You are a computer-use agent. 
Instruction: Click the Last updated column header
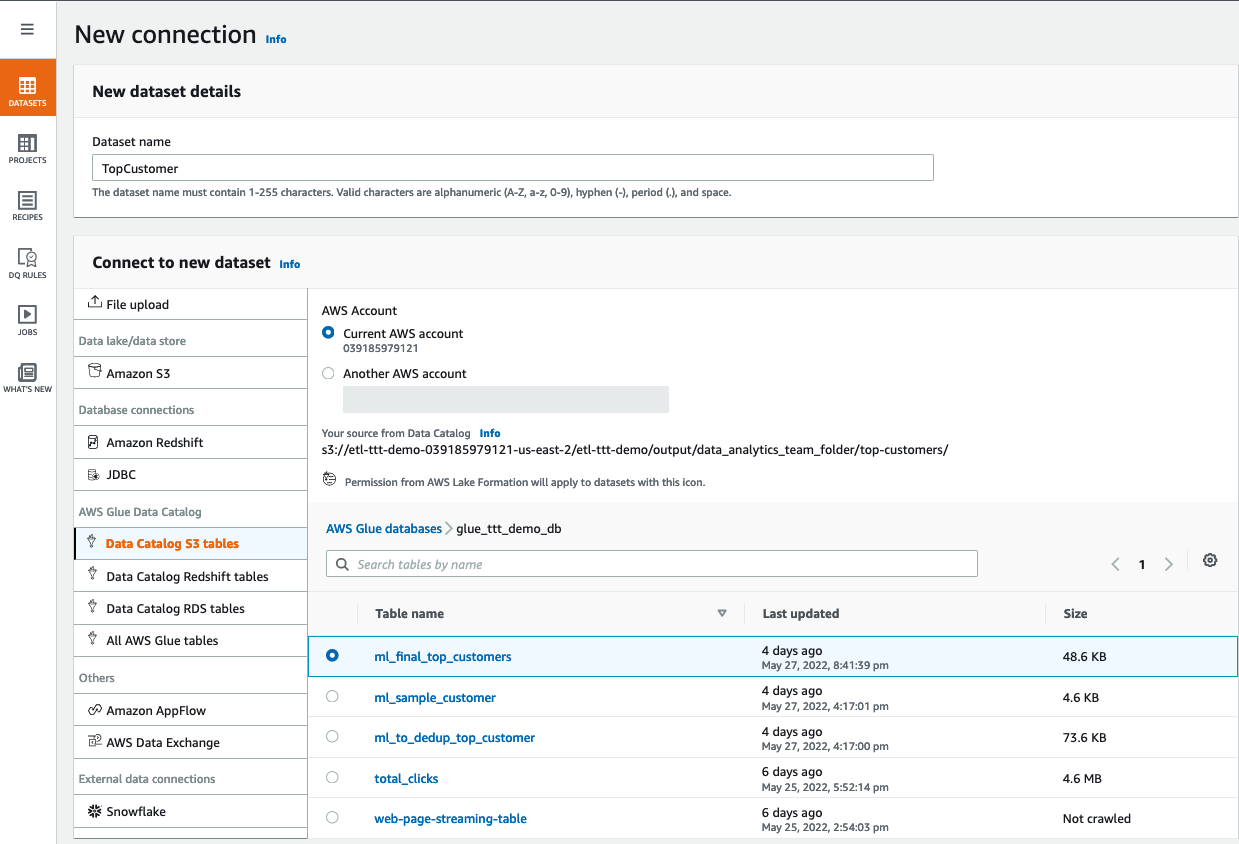pos(800,613)
